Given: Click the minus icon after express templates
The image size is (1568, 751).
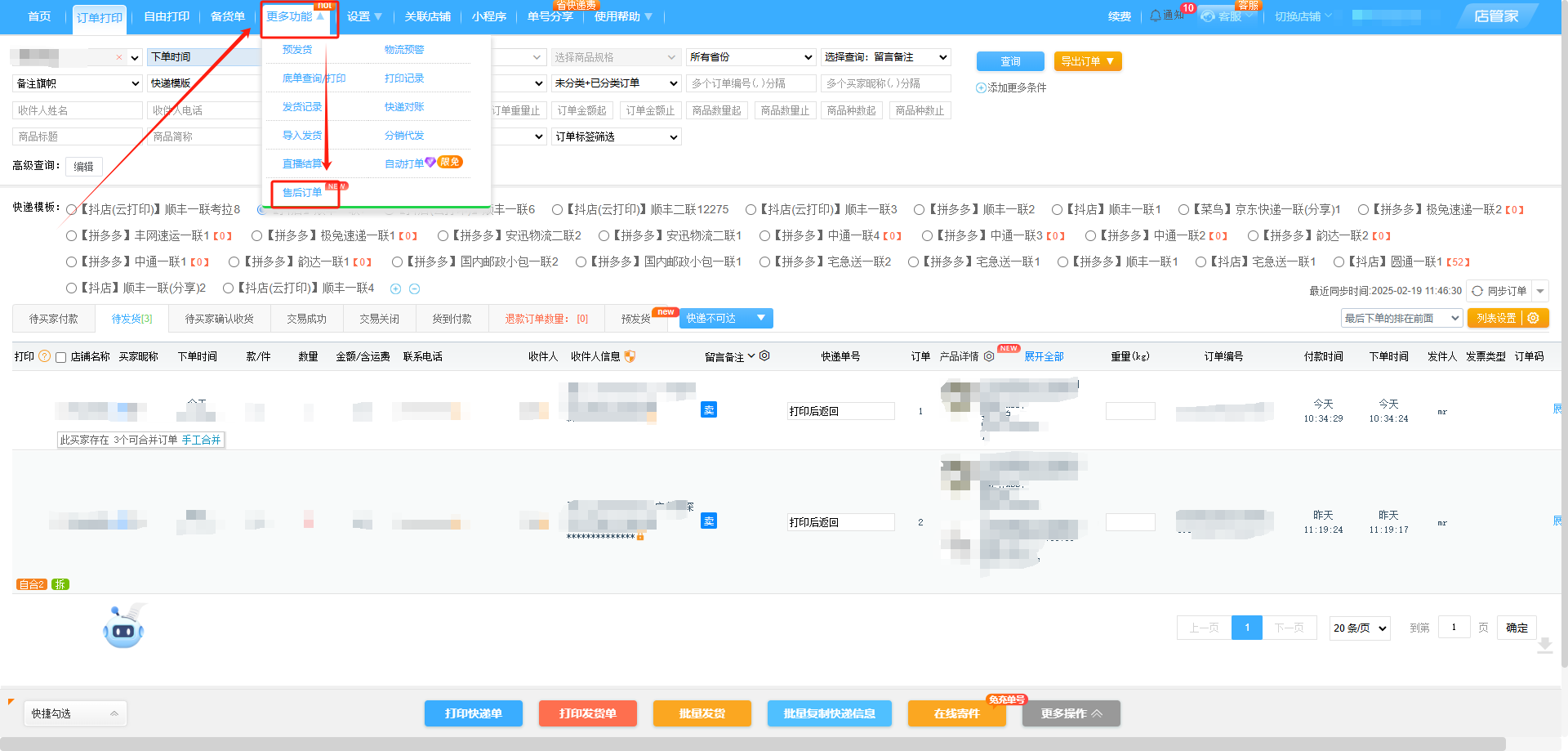Looking at the screenshot, I should (x=414, y=288).
